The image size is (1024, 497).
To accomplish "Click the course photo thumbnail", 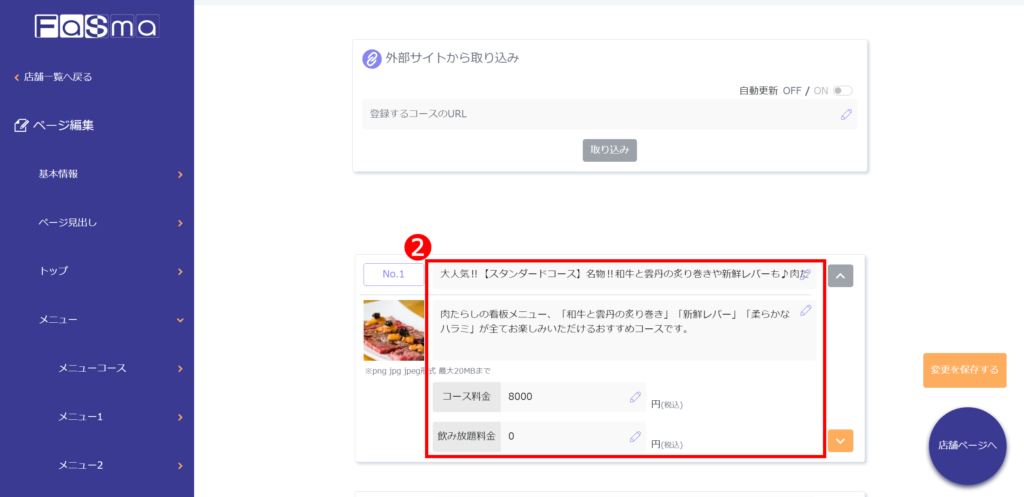I will (393, 330).
